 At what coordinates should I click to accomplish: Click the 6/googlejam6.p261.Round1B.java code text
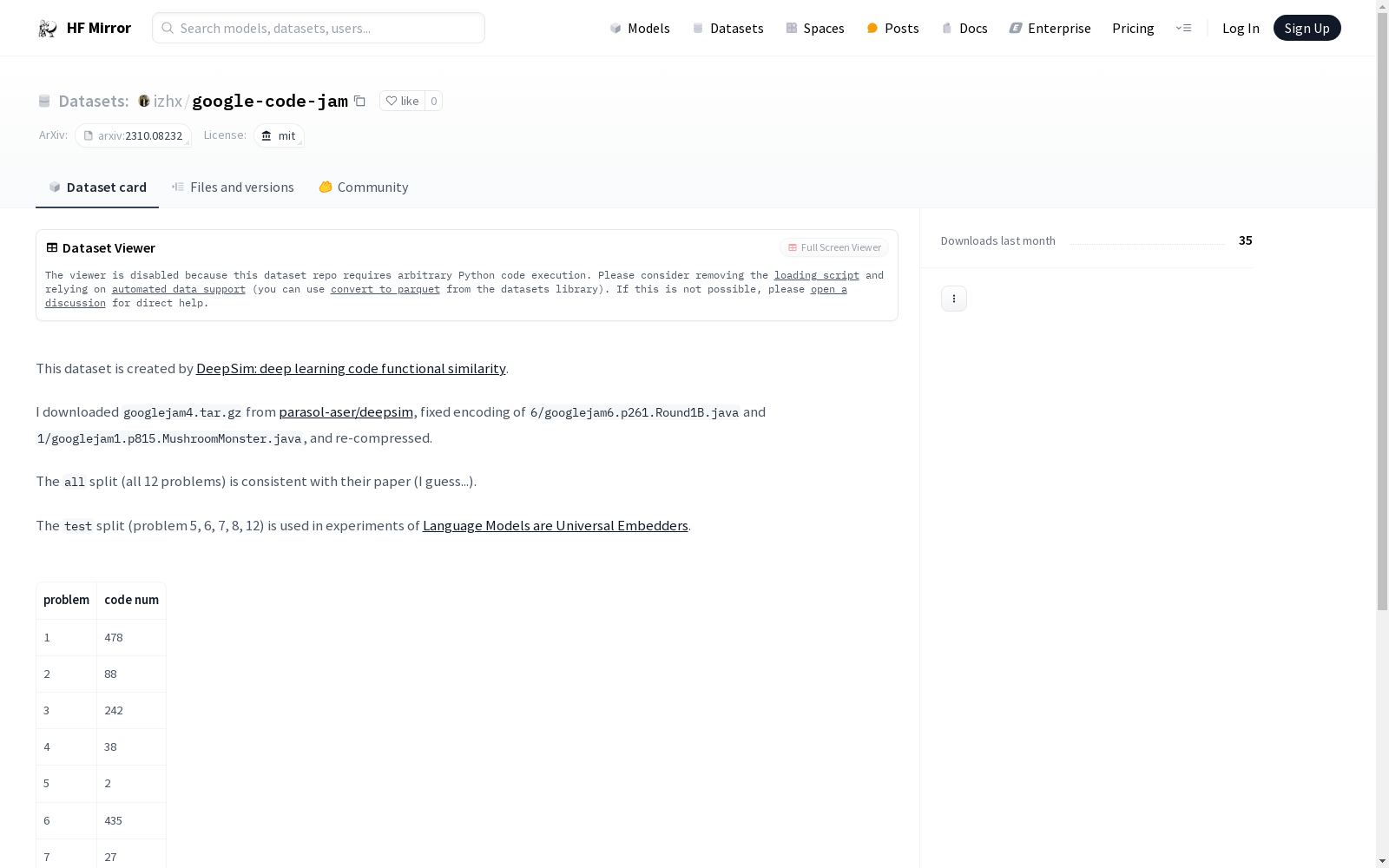point(635,412)
